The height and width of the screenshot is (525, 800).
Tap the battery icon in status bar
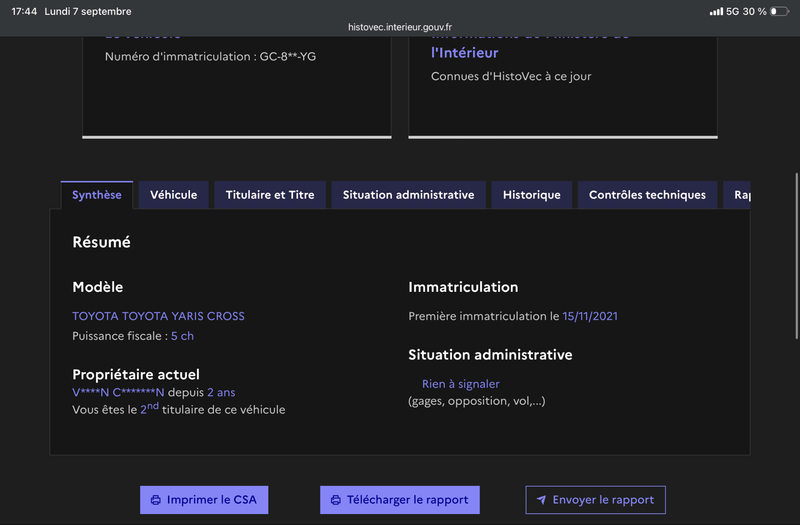[x=779, y=11]
